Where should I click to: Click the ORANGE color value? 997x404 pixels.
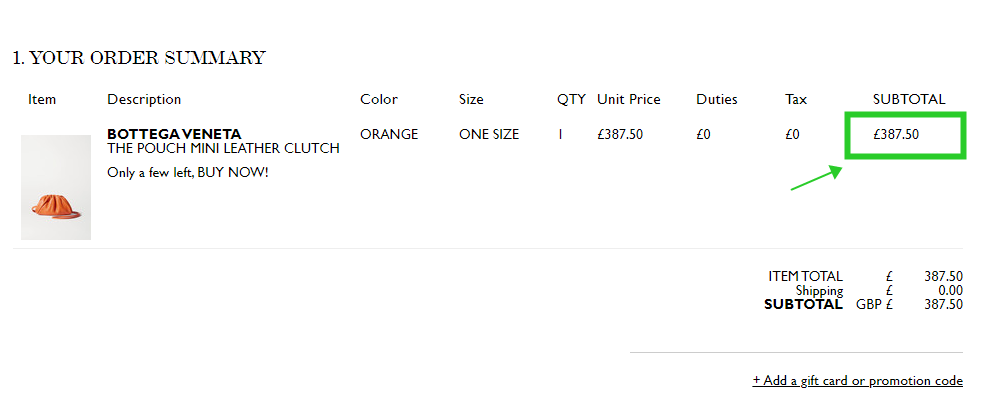coord(389,134)
